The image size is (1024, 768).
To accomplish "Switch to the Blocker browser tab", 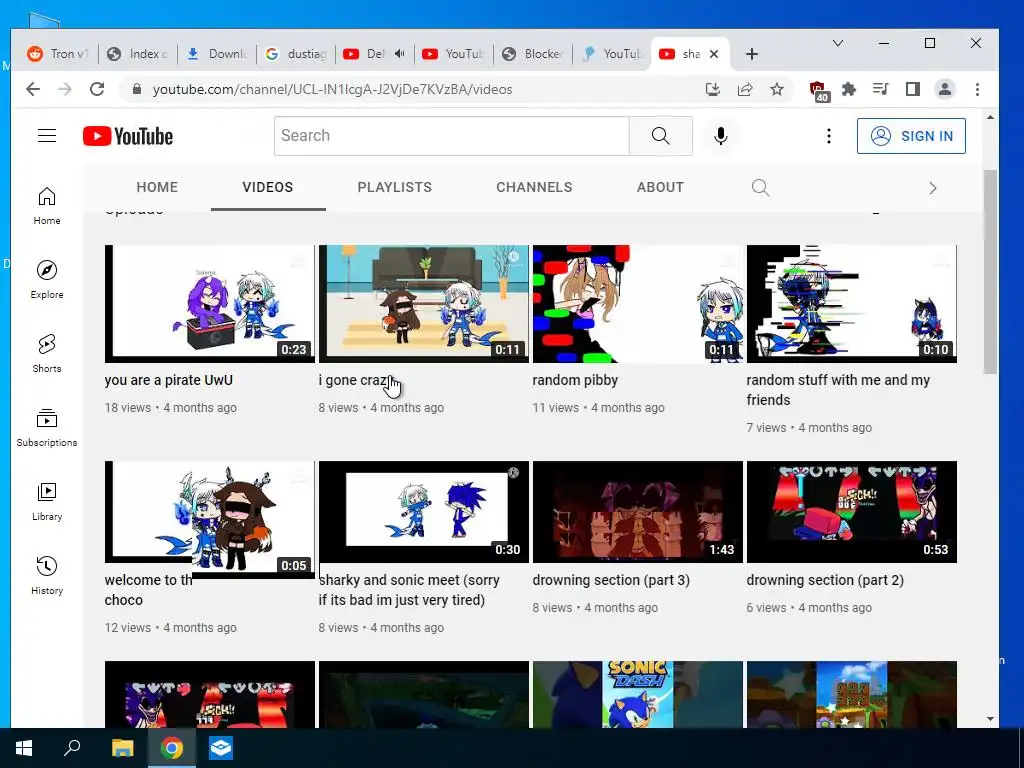I will click(533, 54).
